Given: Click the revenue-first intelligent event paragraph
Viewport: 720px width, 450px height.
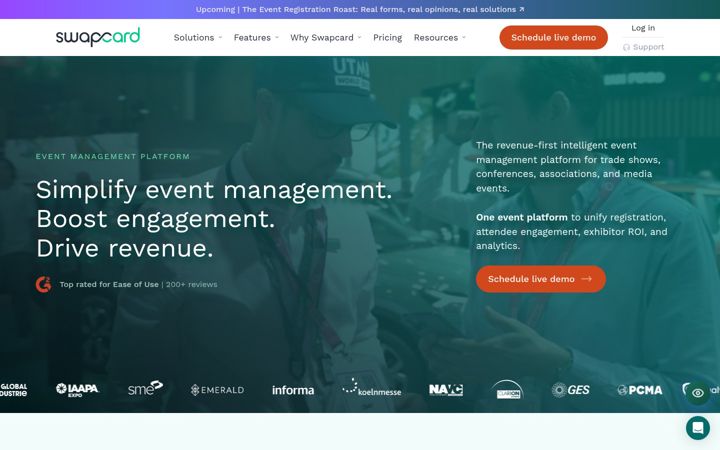Looking at the screenshot, I should pyautogui.click(x=568, y=167).
